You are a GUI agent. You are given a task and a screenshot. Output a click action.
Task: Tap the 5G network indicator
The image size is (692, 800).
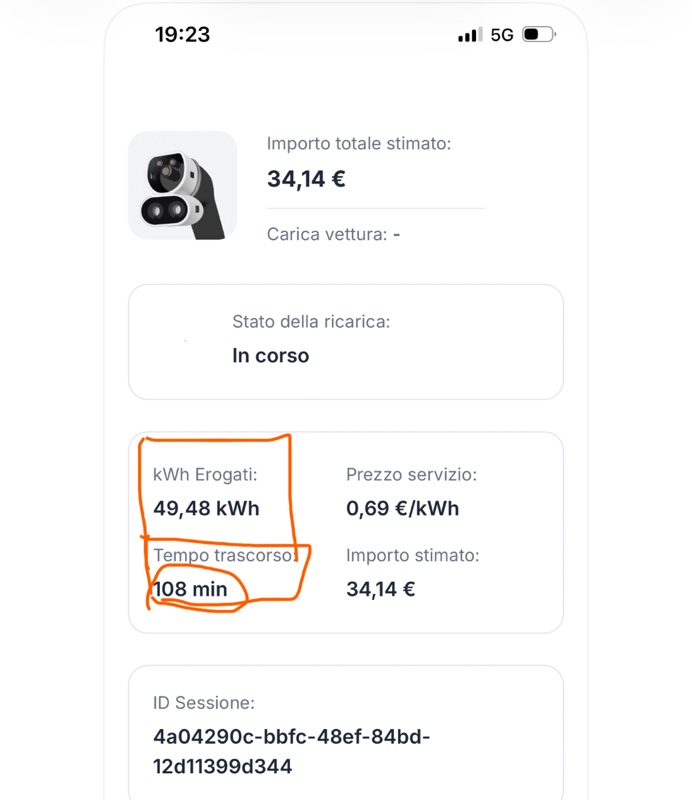502,35
